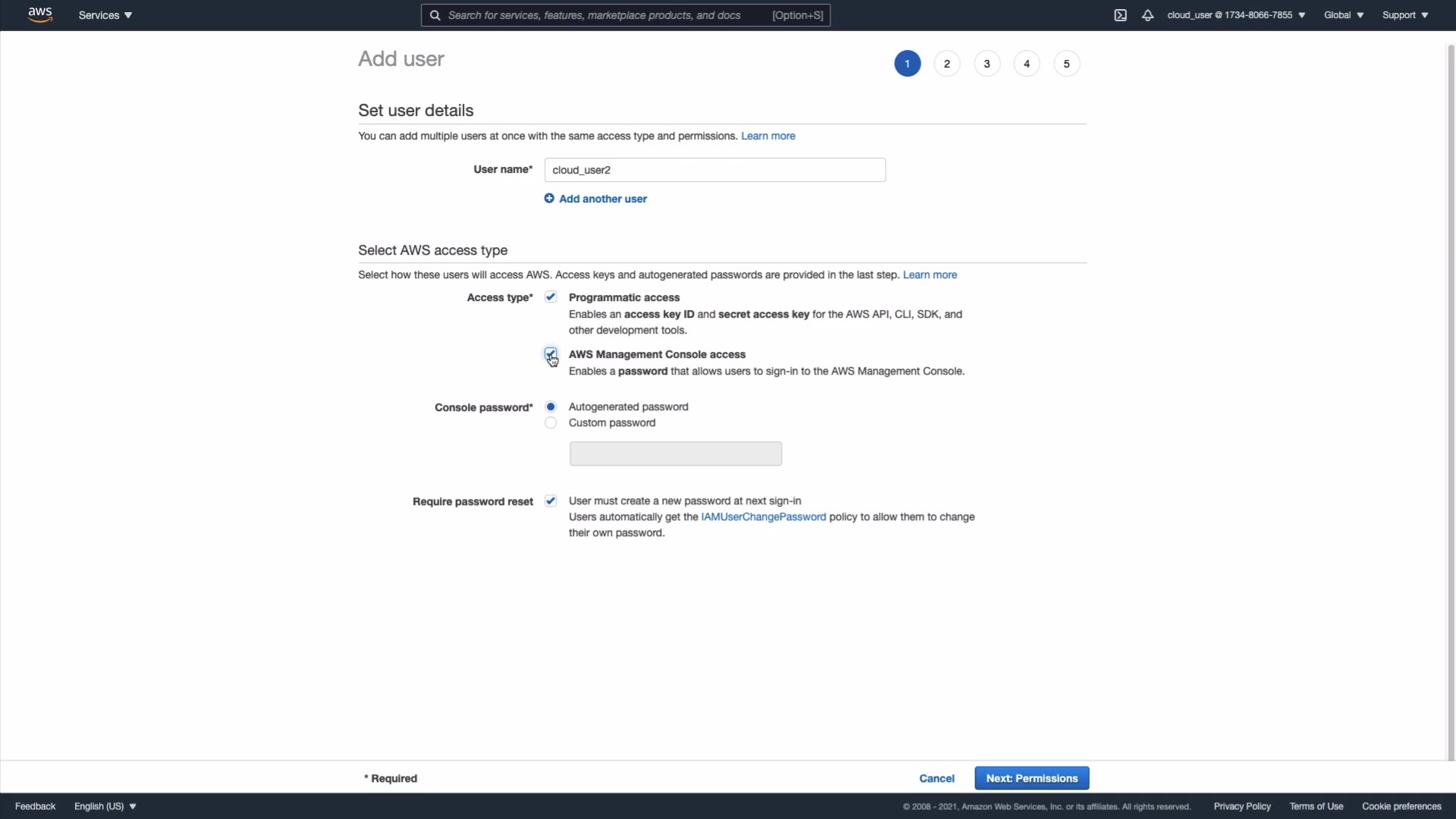Image resolution: width=1456 pixels, height=819 pixels.
Task: Open the notifications bell icon
Action: coord(1147,15)
